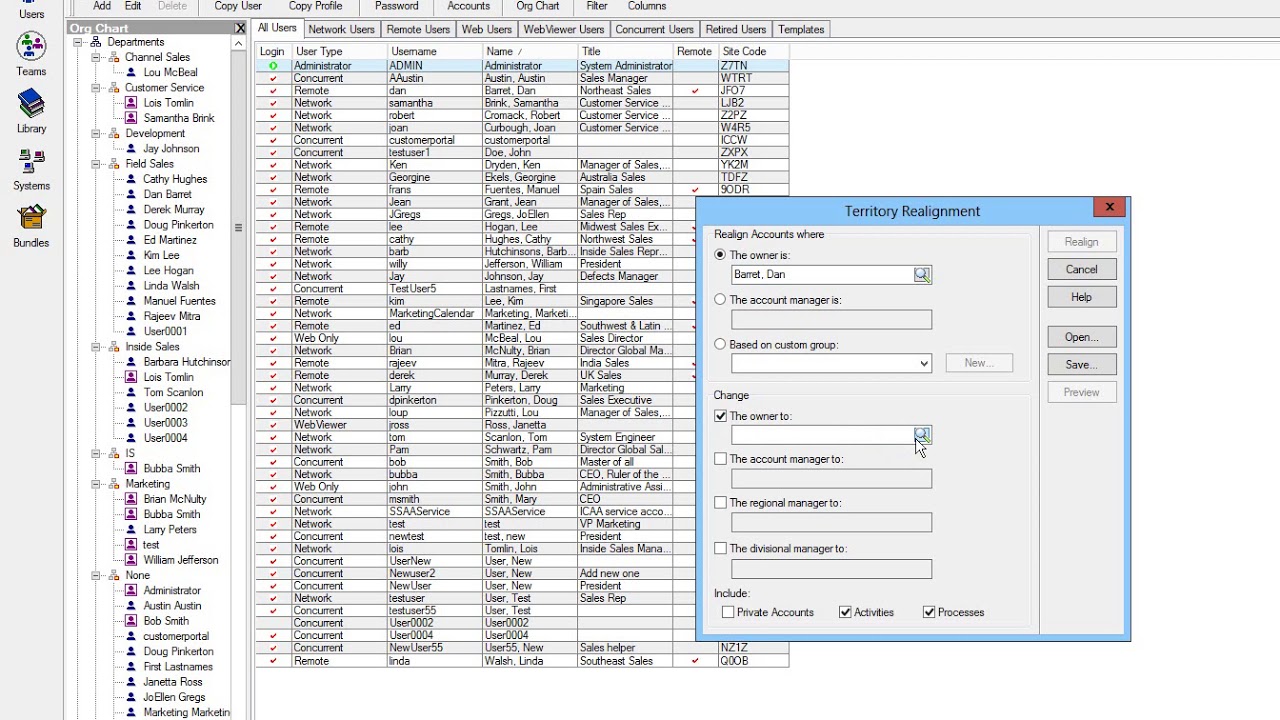Select 'Based on custom group' radio button
The height and width of the screenshot is (720, 1280).
point(720,344)
